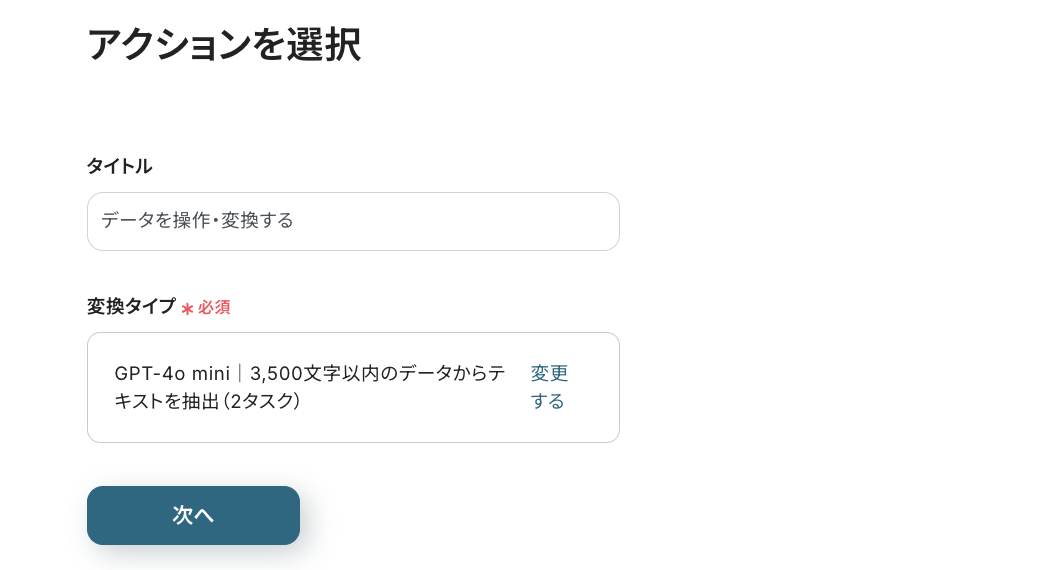Click the red required asterisk
Image resolution: width=1046 pixels, height=570 pixels.
[187, 308]
